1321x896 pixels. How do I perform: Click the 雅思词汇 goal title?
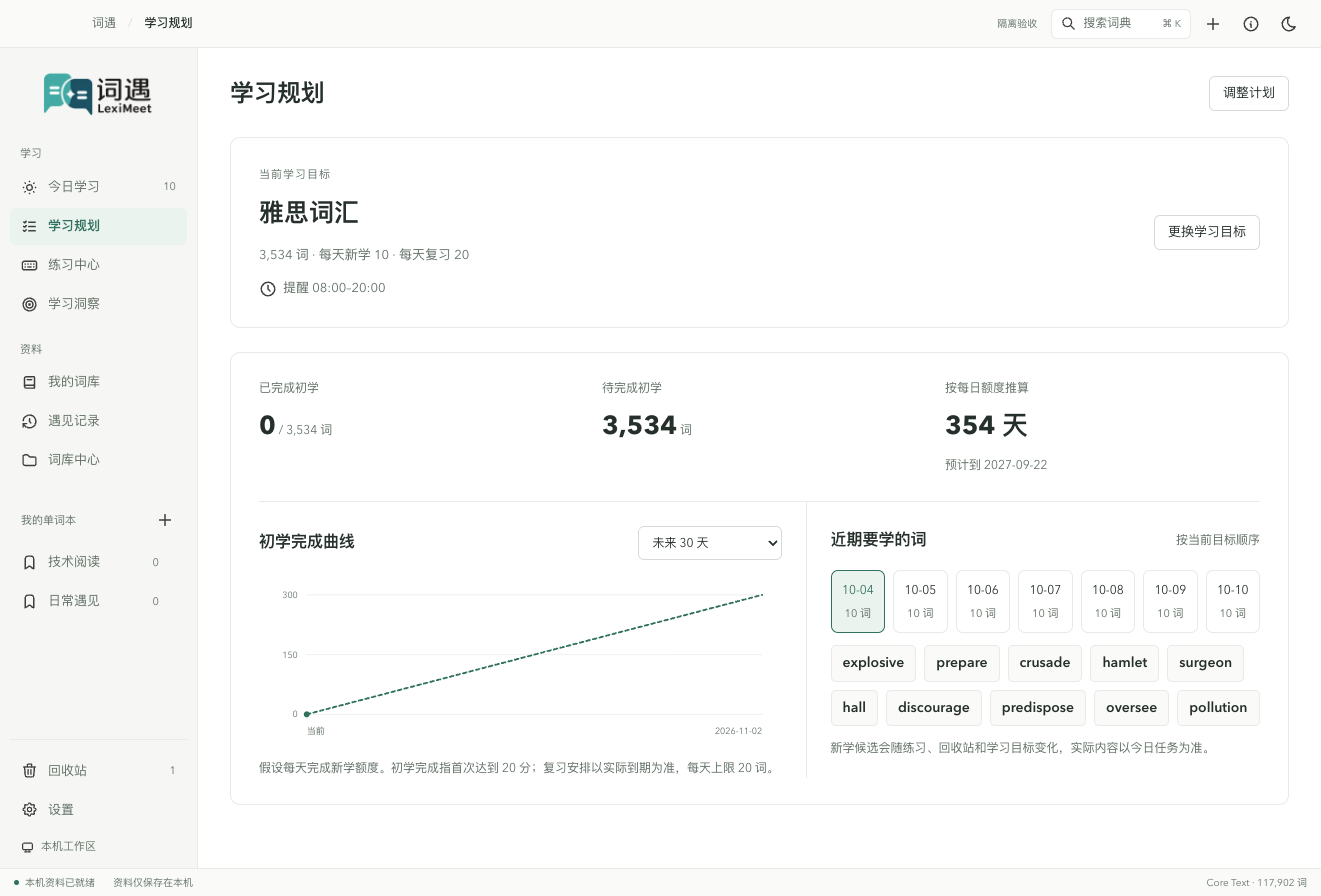click(x=309, y=212)
